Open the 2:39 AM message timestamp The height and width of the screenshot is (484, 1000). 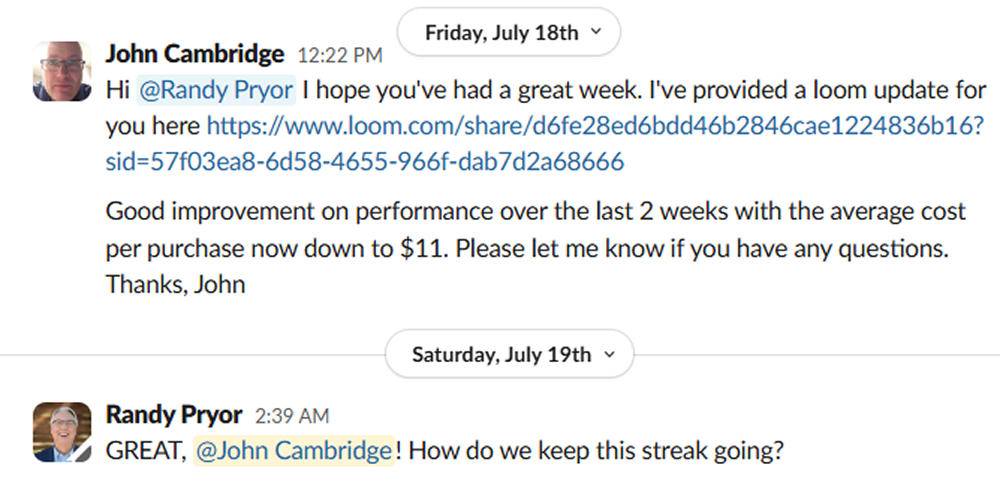coord(292,416)
